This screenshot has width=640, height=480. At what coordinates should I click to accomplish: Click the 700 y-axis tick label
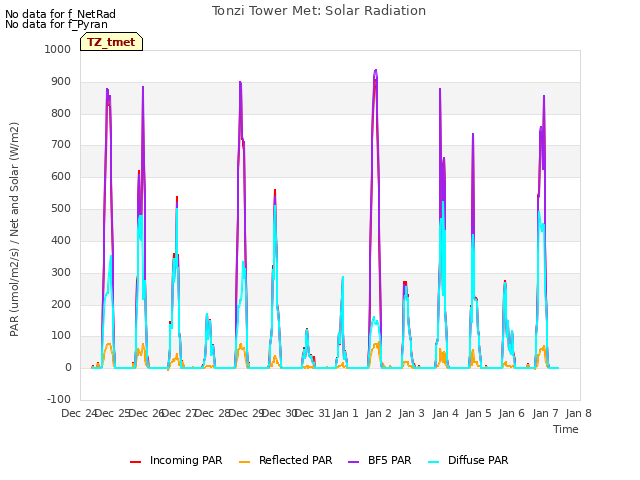61,144
